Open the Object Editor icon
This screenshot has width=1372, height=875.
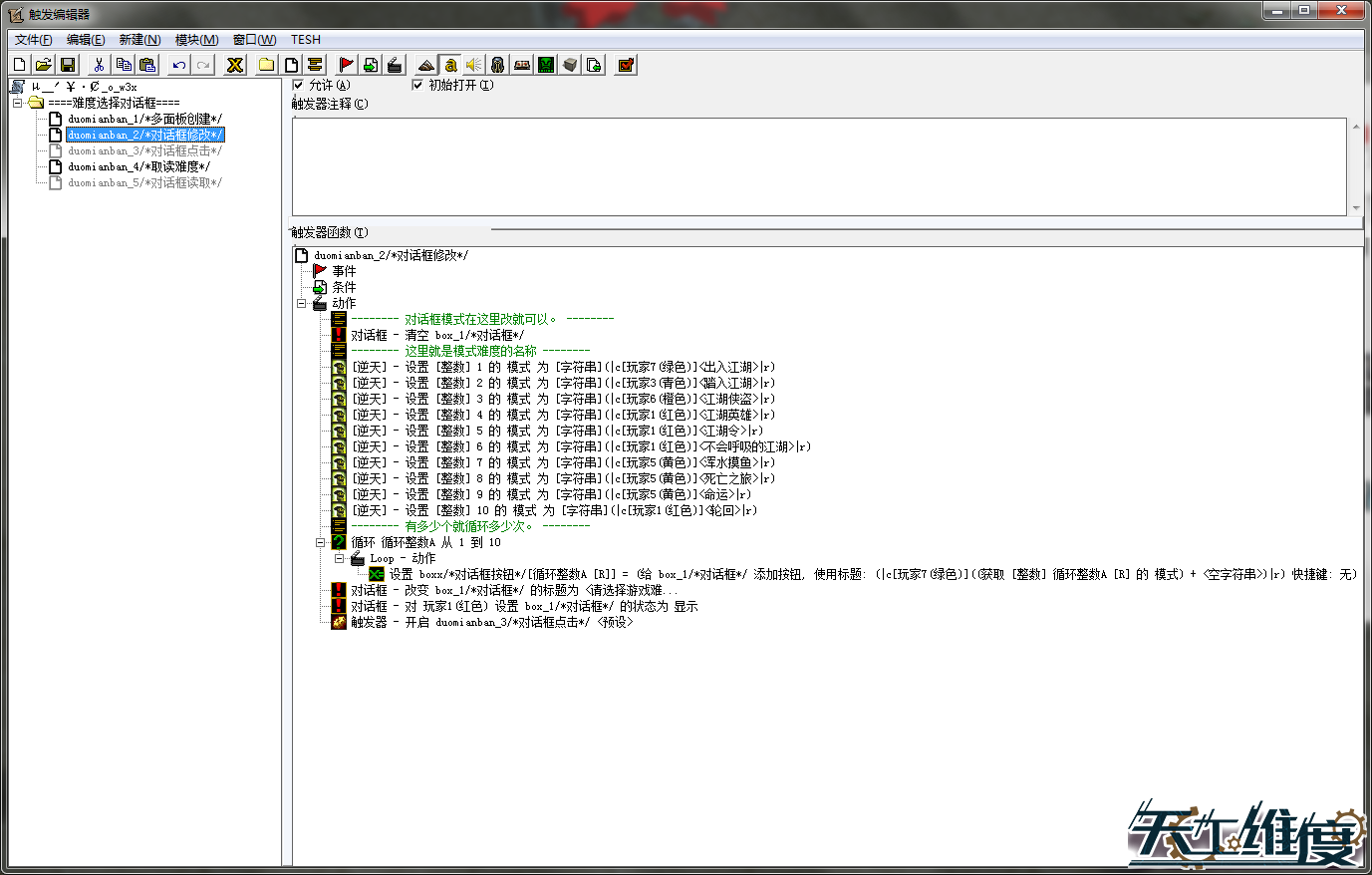tap(496, 64)
